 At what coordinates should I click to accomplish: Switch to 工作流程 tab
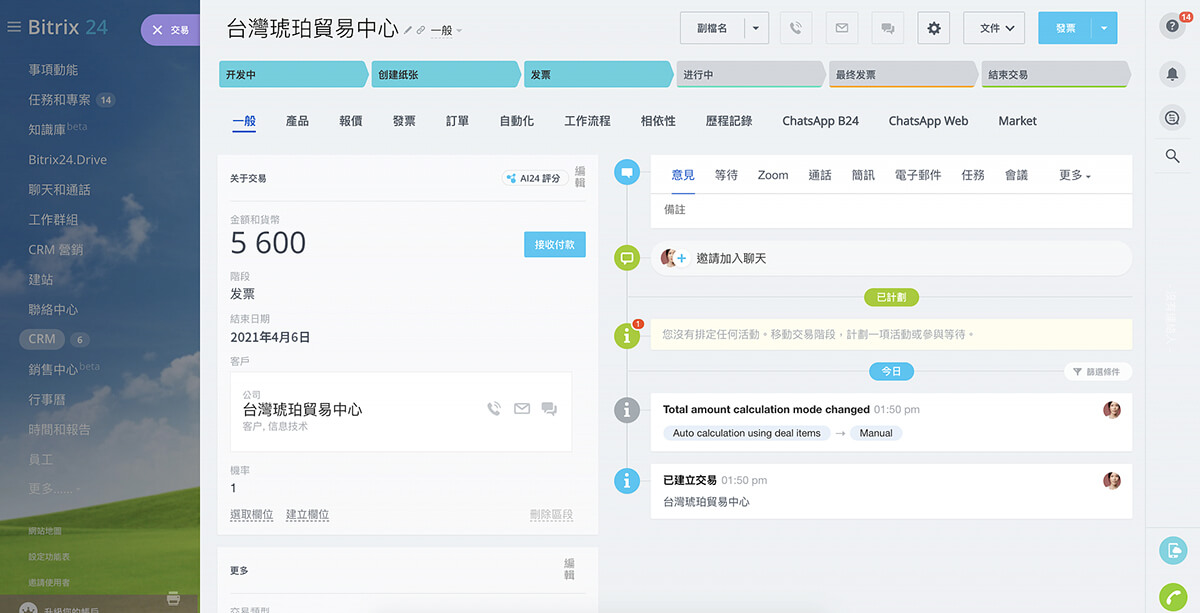(x=587, y=121)
